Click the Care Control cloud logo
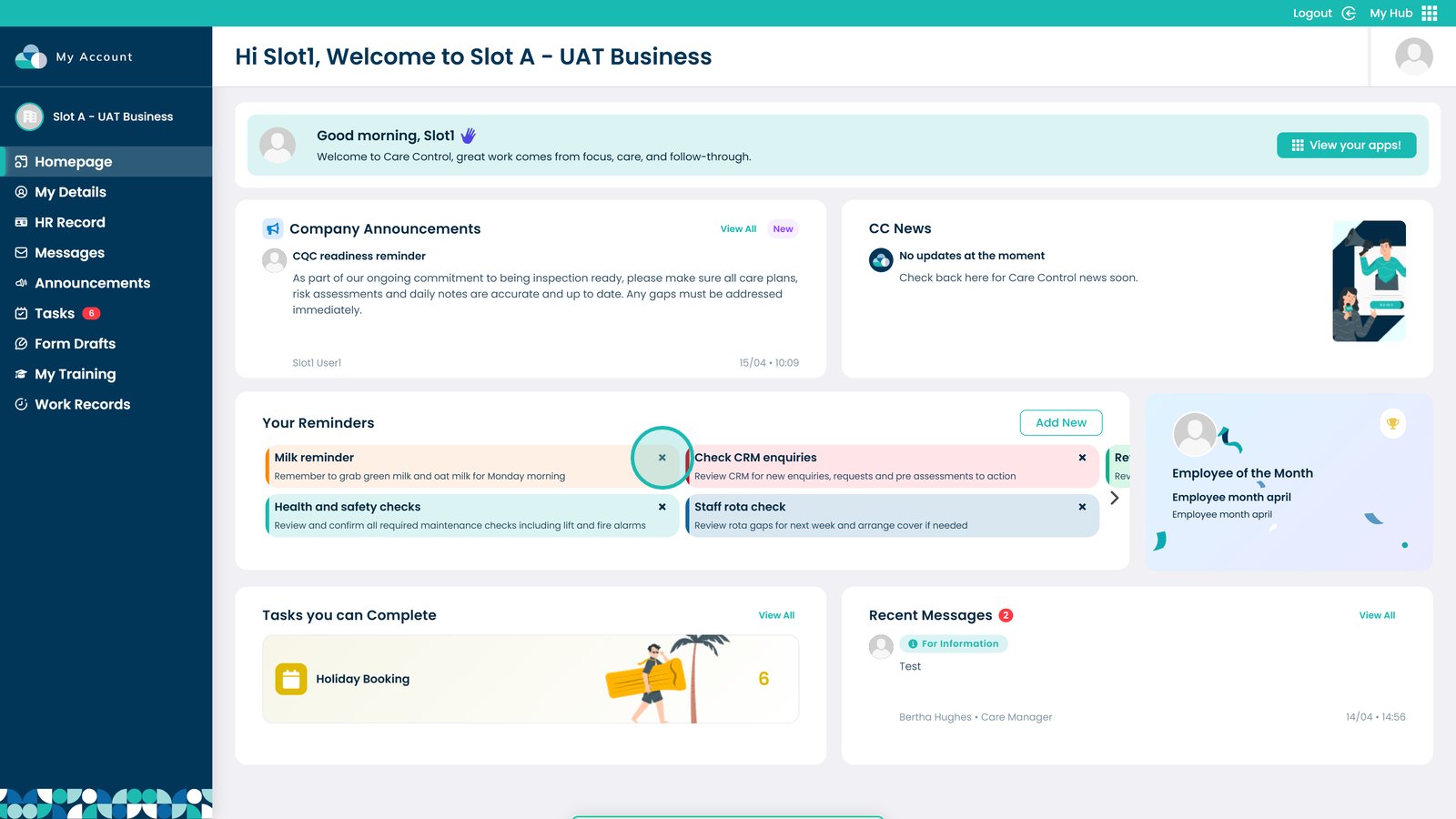Screen dimensions: 1456x819 coord(31,56)
